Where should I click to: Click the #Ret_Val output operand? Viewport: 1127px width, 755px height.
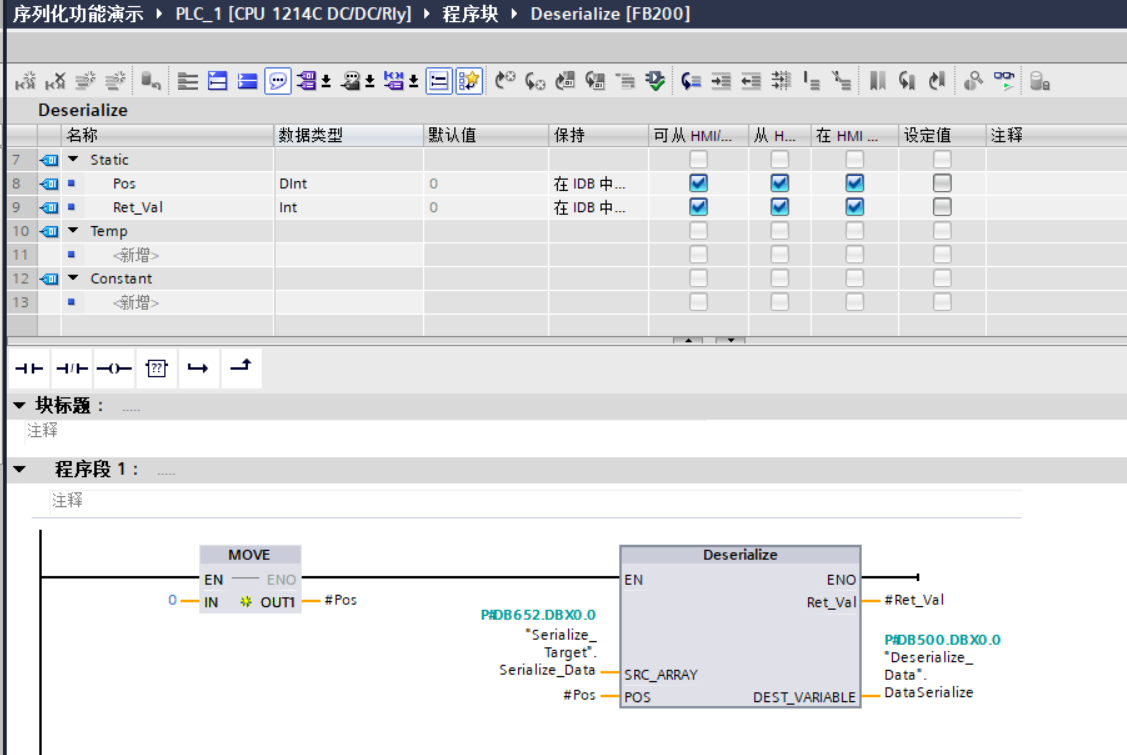tap(914, 600)
